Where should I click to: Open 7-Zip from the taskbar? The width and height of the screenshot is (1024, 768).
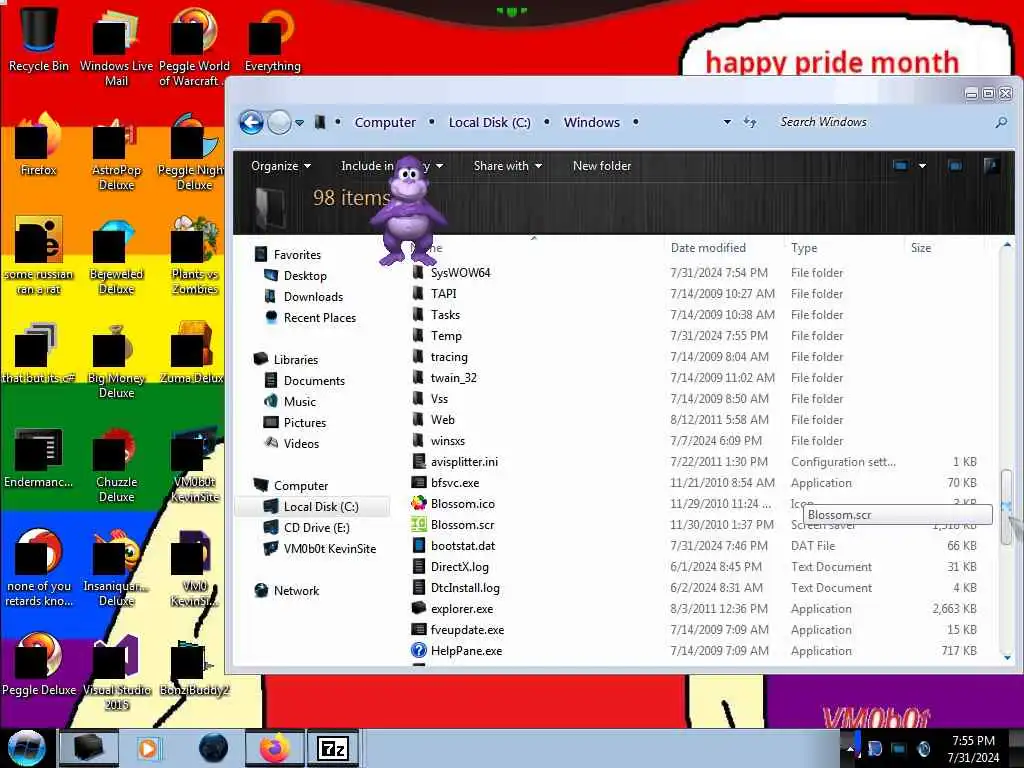point(332,748)
